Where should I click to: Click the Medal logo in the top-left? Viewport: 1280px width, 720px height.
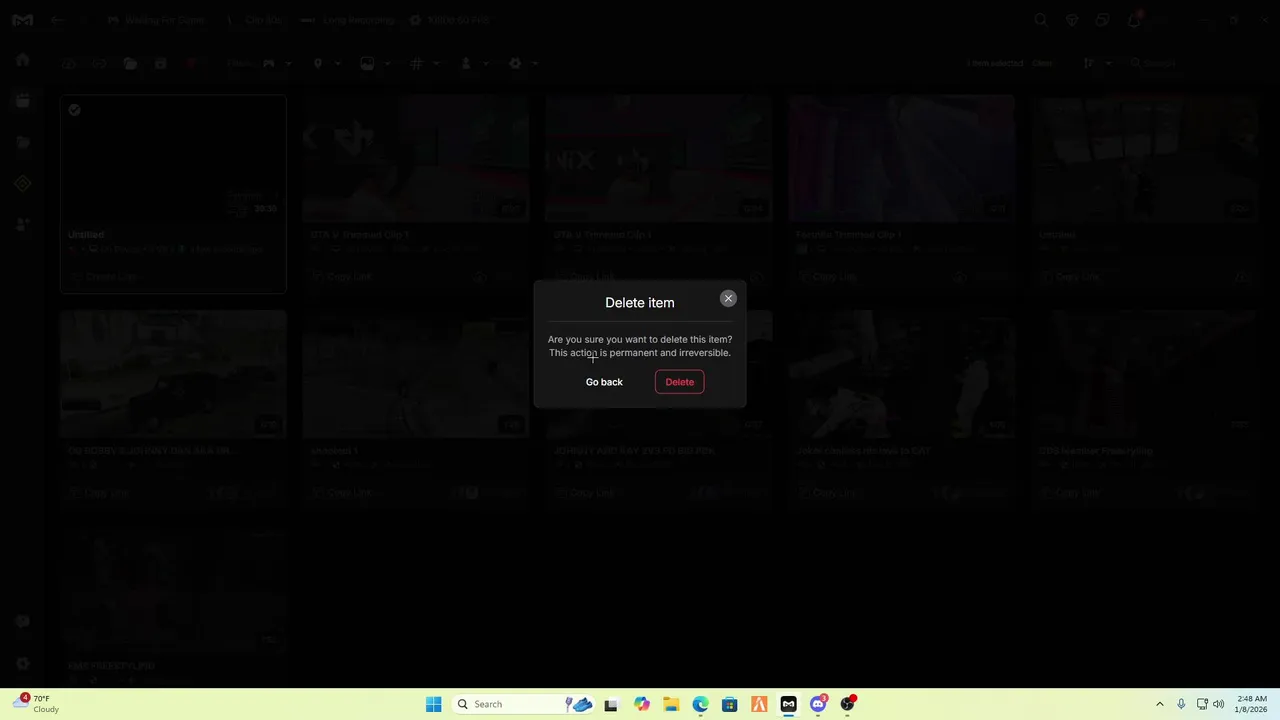tap(22, 20)
